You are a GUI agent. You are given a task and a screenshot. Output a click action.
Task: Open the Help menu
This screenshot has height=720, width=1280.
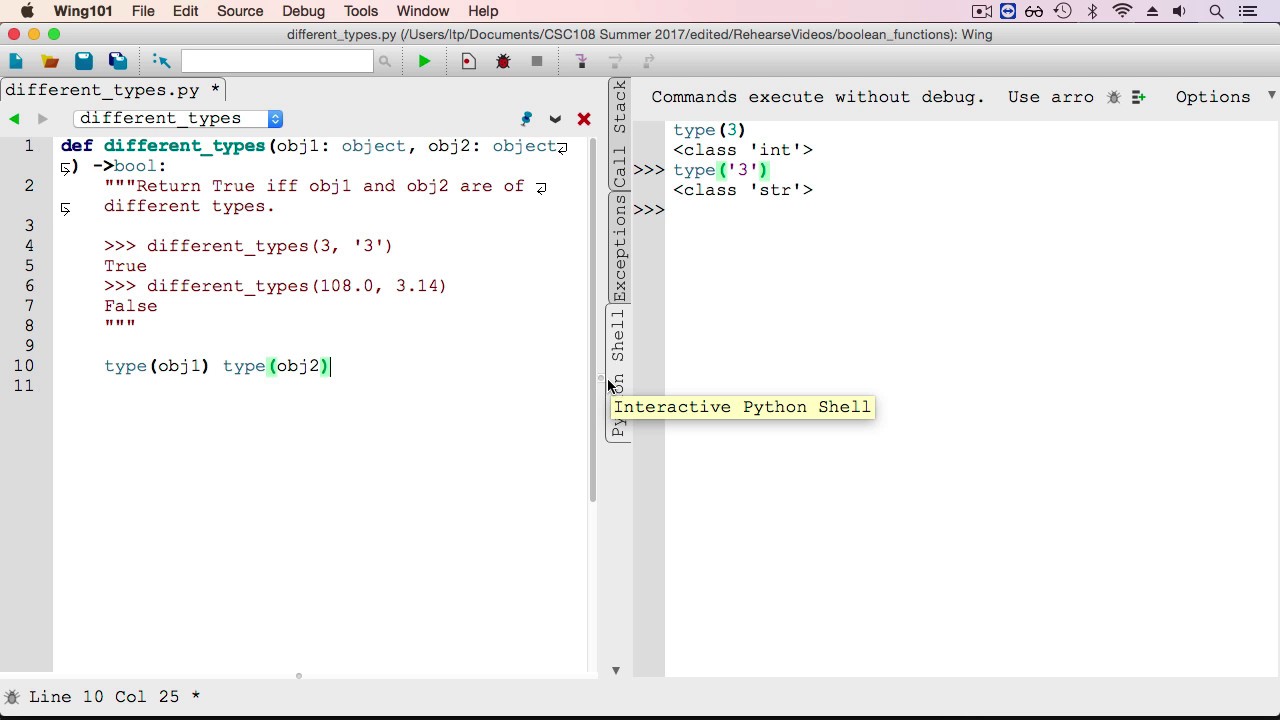483,11
